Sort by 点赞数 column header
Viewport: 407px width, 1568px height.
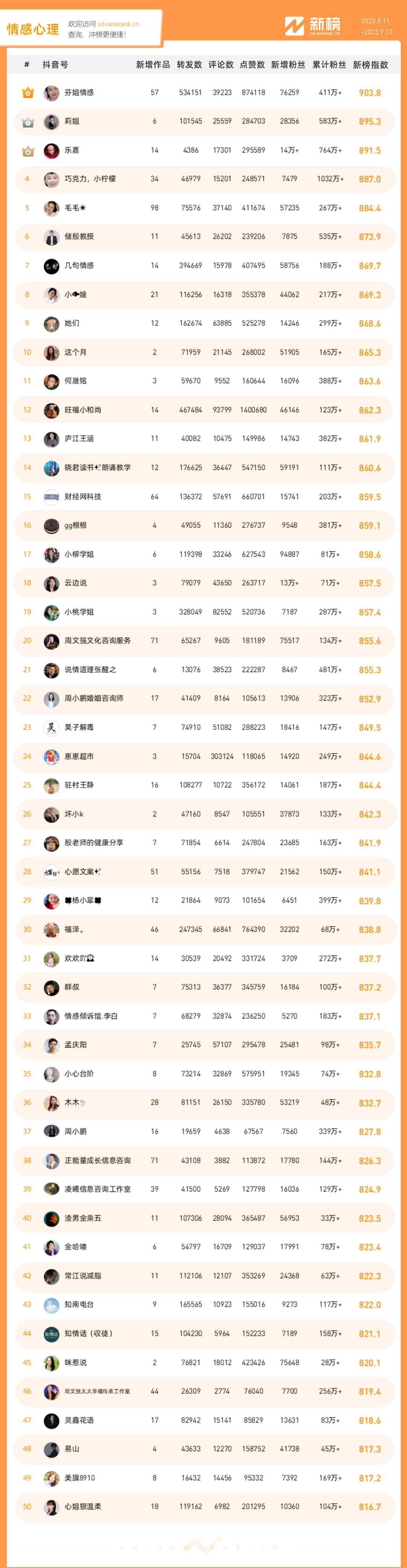pyautogui.click(x=252, y=65)
